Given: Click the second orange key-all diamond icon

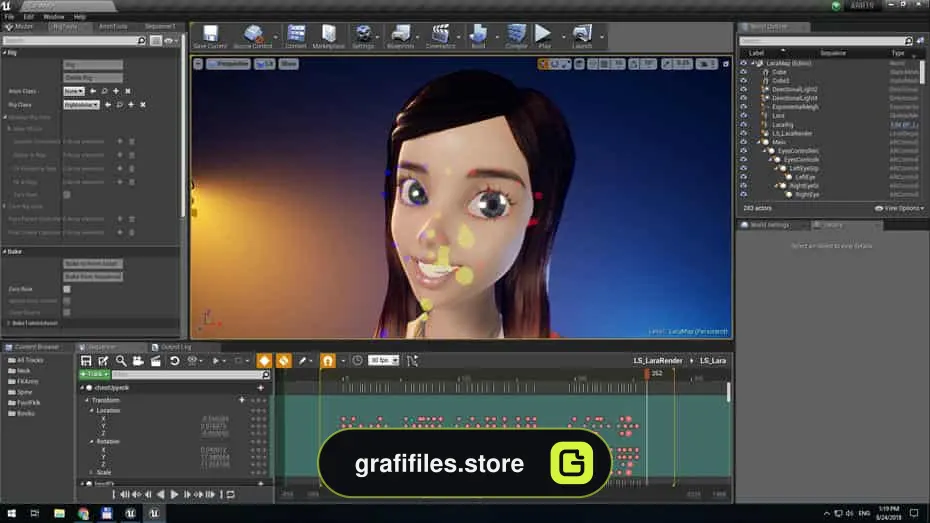Looking at the screenshot, I should [284, 361].
